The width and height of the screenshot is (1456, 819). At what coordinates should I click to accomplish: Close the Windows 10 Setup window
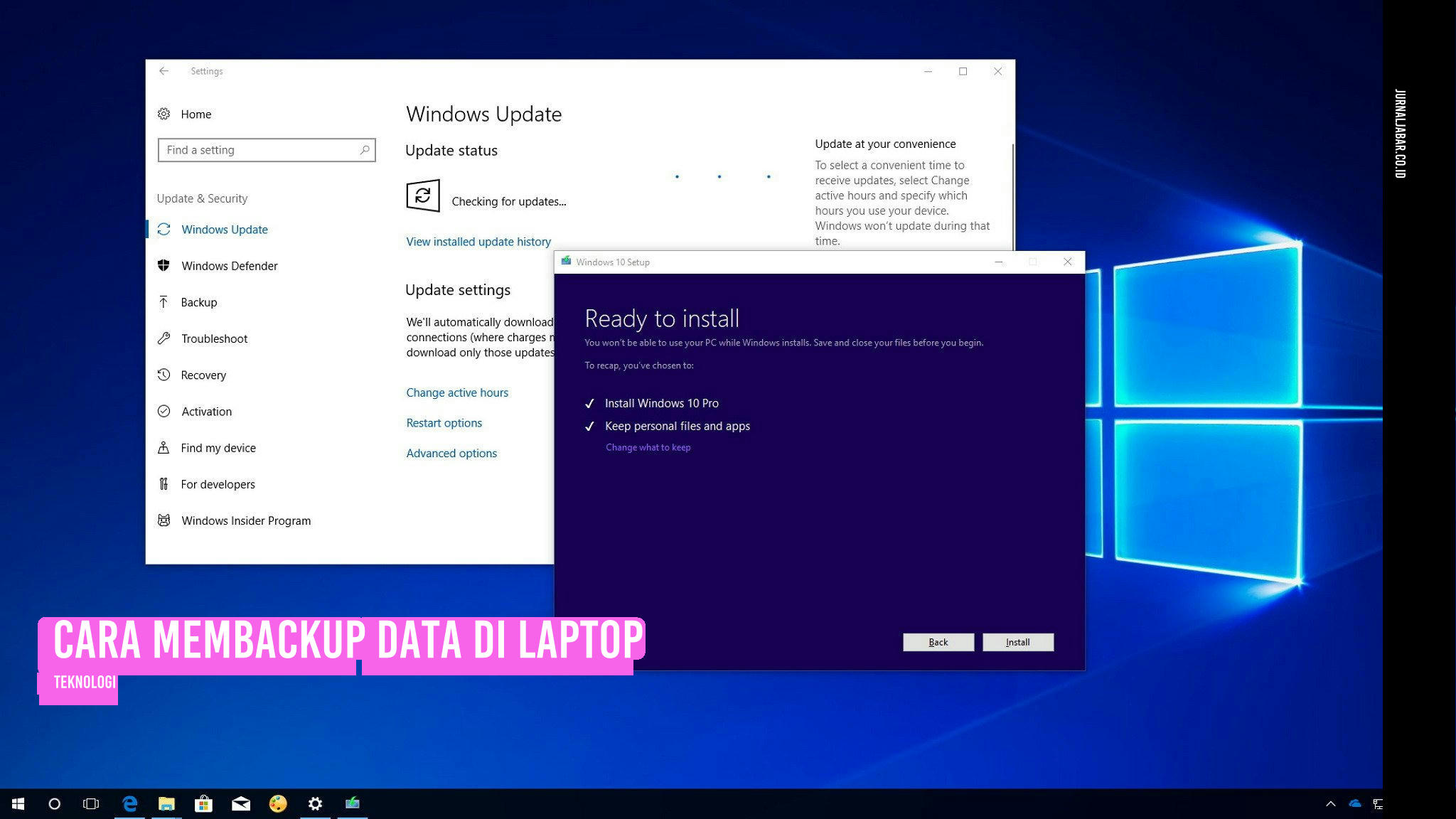click(x=1067, y=262)
